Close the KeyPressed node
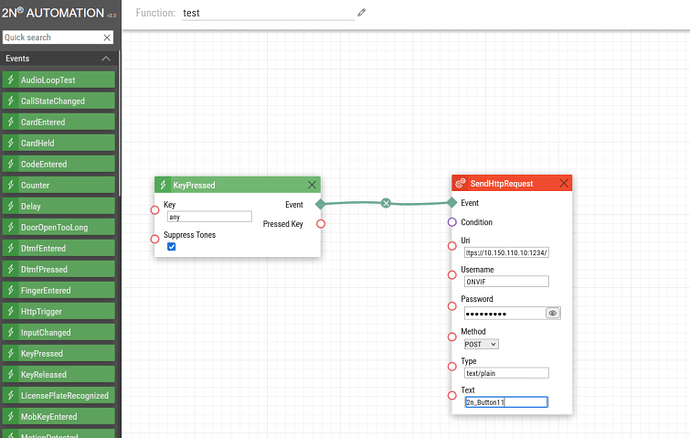 click(312, 185)
